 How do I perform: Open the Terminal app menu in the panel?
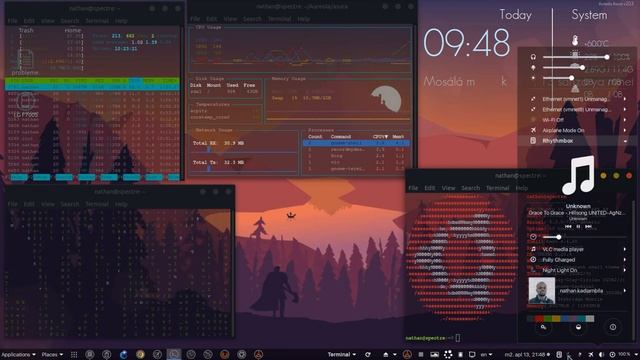(x=342, y=354)
